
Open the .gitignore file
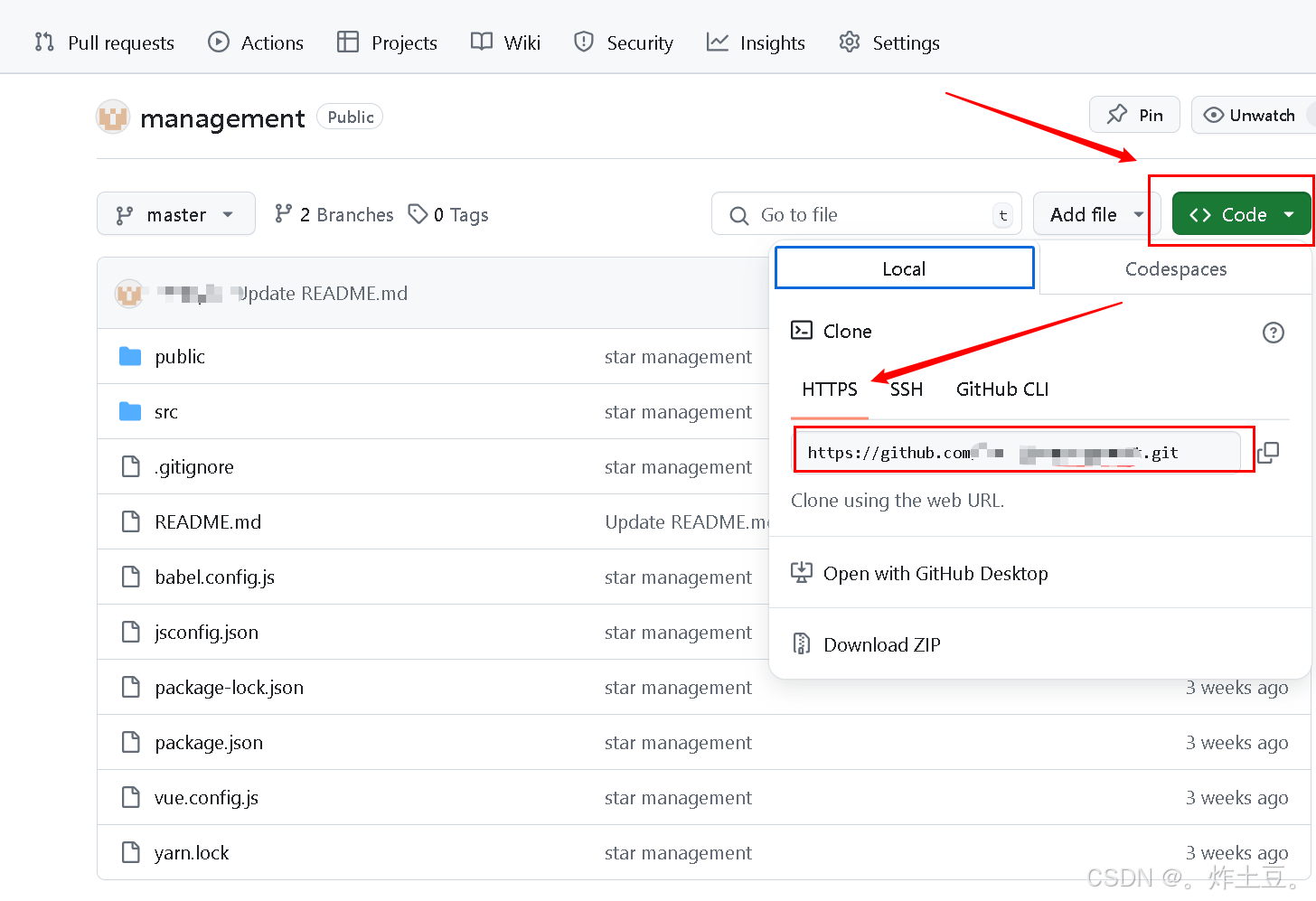(194, 467)
